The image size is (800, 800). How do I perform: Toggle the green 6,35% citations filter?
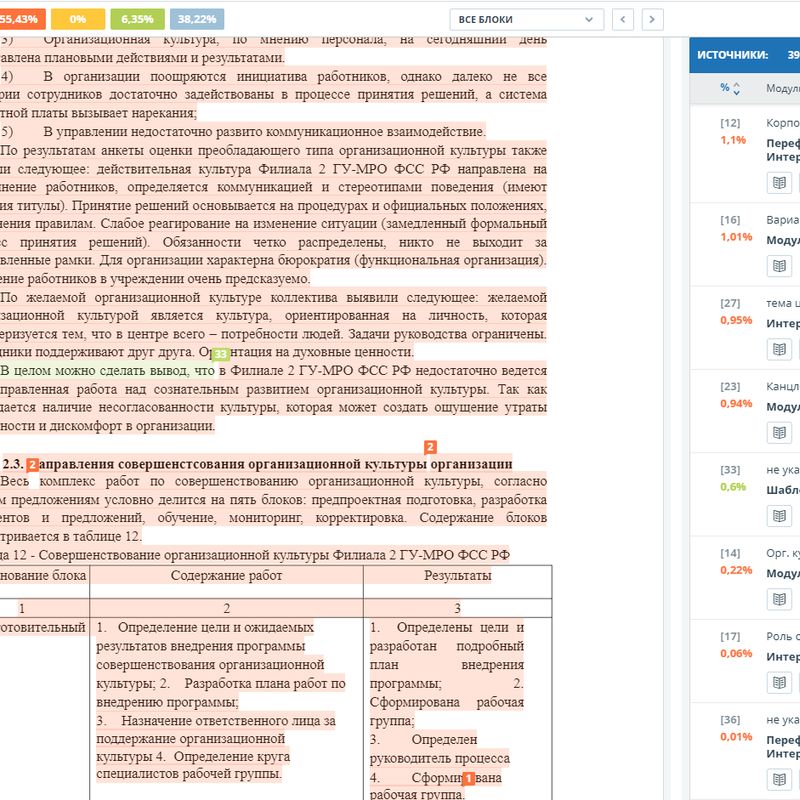(x=138, y=19)
